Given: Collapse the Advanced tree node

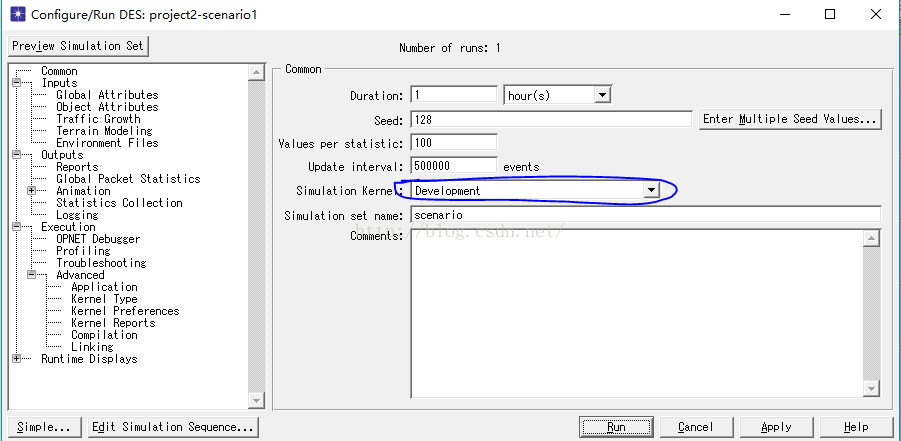Looking at the screenshot, I should point(31,275).
